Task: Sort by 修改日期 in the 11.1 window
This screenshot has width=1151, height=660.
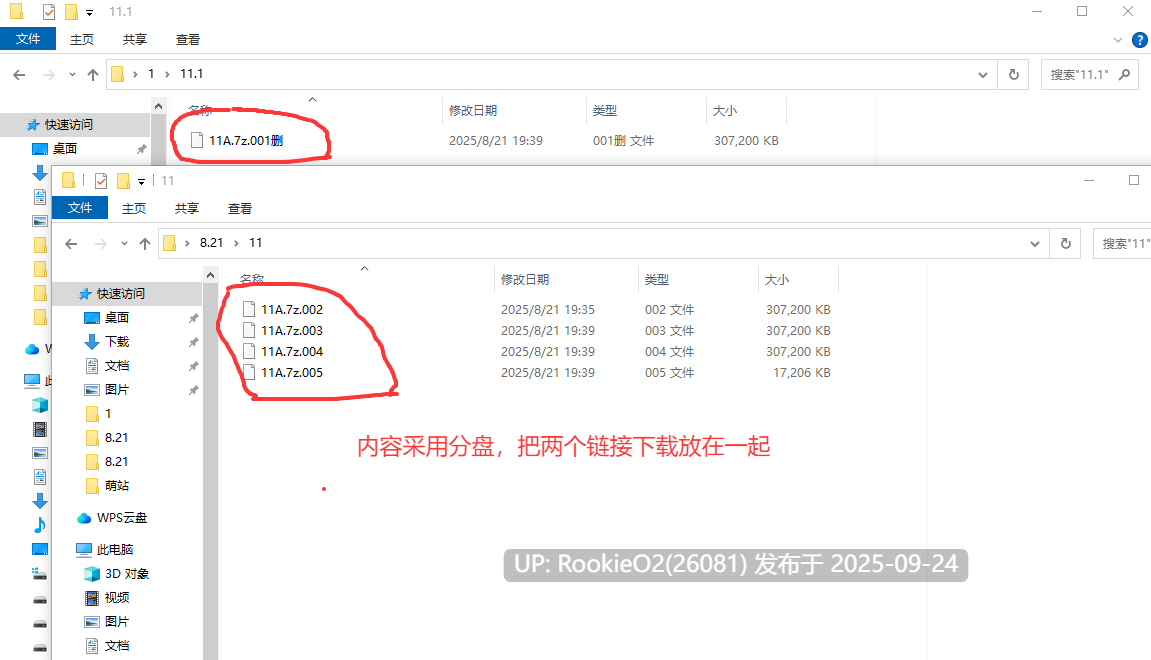Action: [x=473, y=111]
